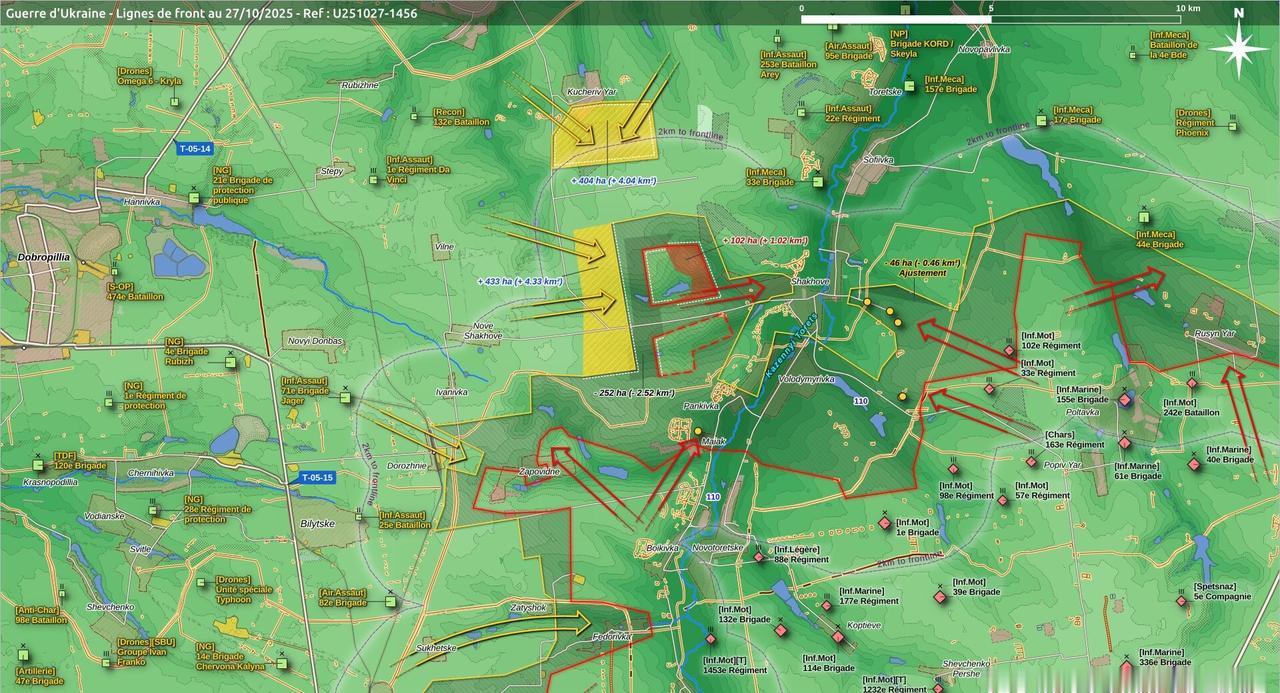Click the '+ 102 ha (+ 1.02 km²)' red label
Screen dimensions: 1280x693
[x=765, y=240]
